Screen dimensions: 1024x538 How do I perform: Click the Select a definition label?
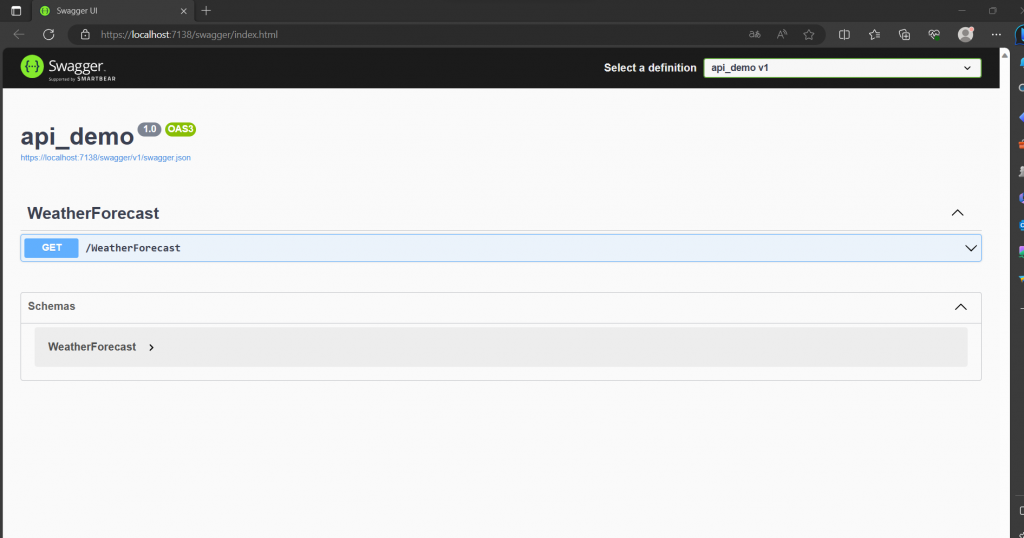(x=650, y=68)
